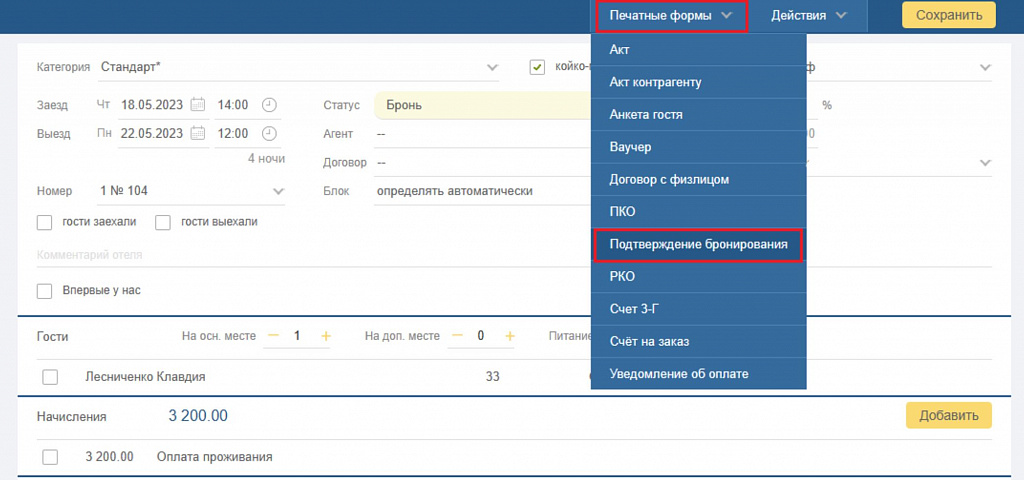Expand dropdown at right of category row

(x=985, y=67)
